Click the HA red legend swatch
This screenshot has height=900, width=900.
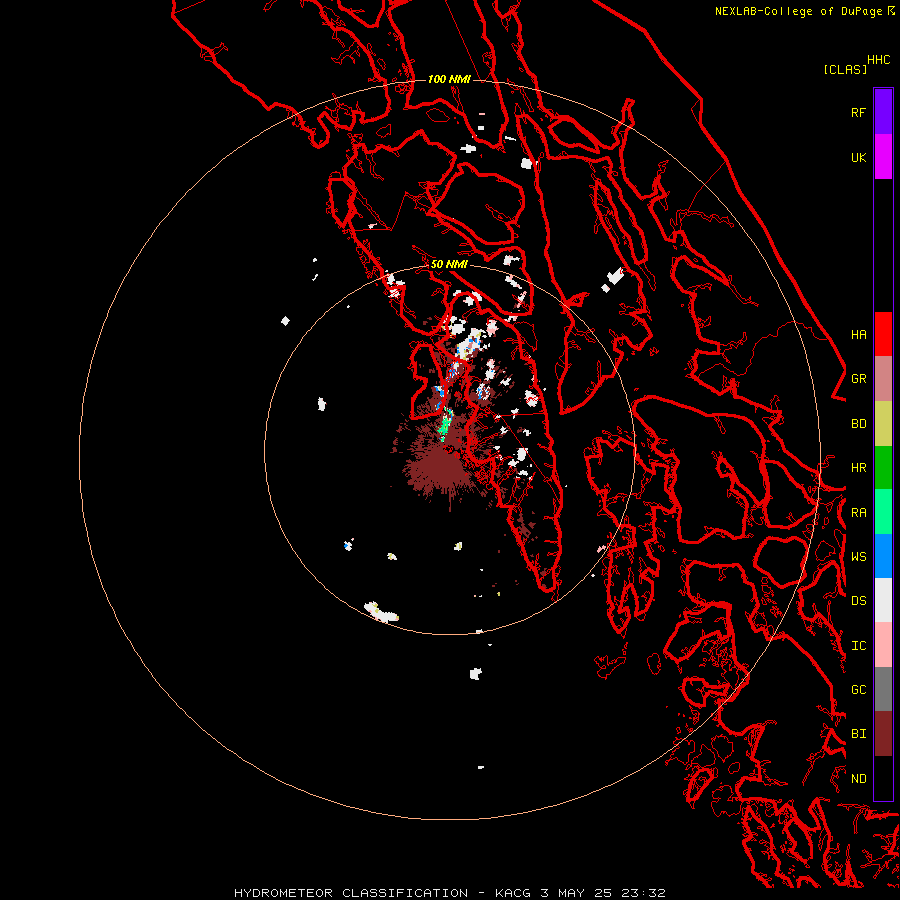[883, 334]
